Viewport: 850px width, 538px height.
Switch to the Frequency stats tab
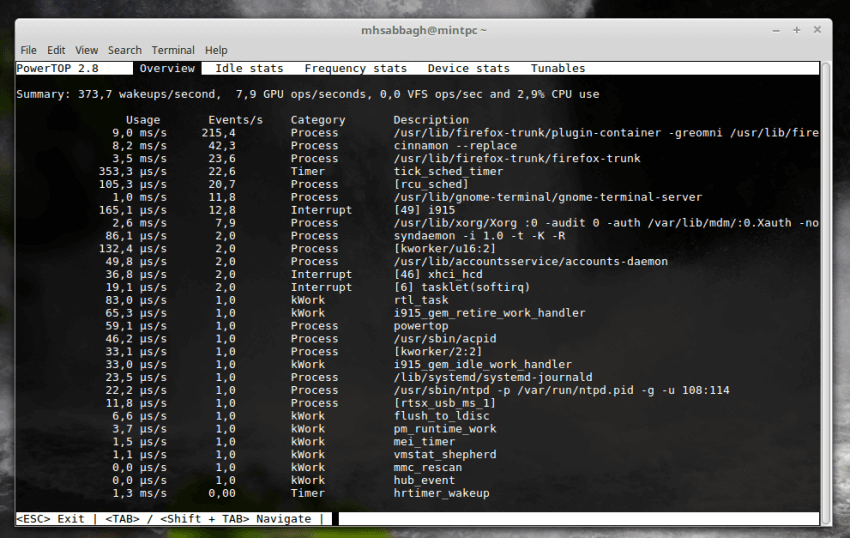(355, 68)
